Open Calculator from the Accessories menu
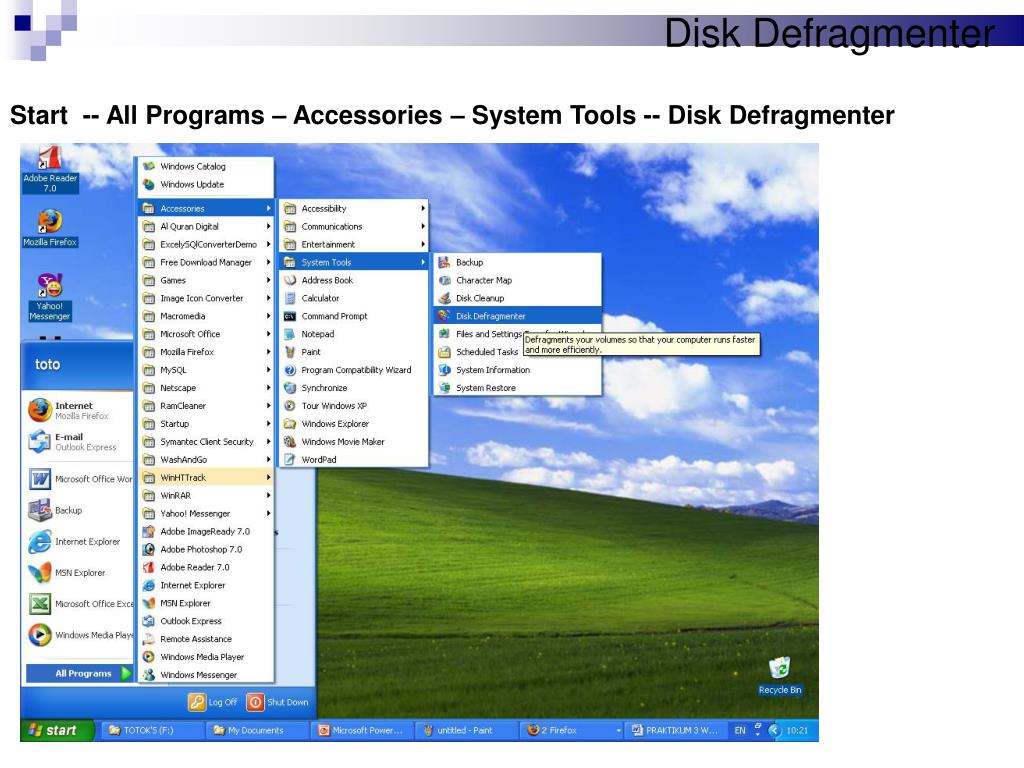The width and height of the screenshot is (1024, 768). click(354, 298)
